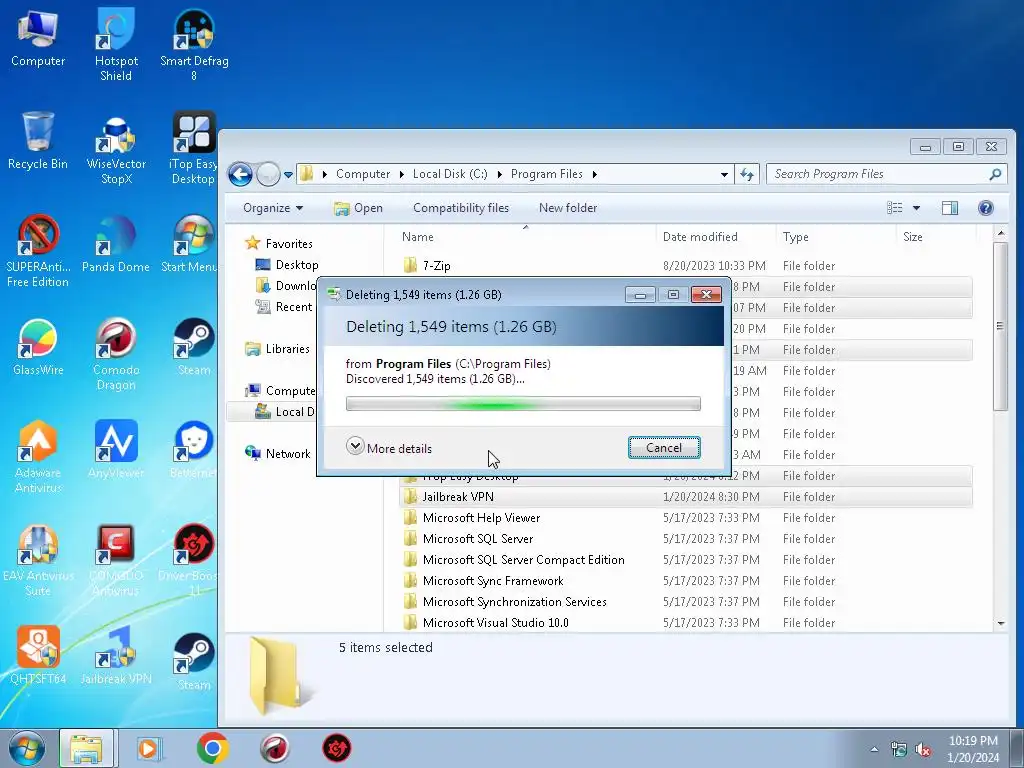This screenshot has width=1024, height=768.
Task: Click the refresh button next to address bar
Action: (746, 174)
